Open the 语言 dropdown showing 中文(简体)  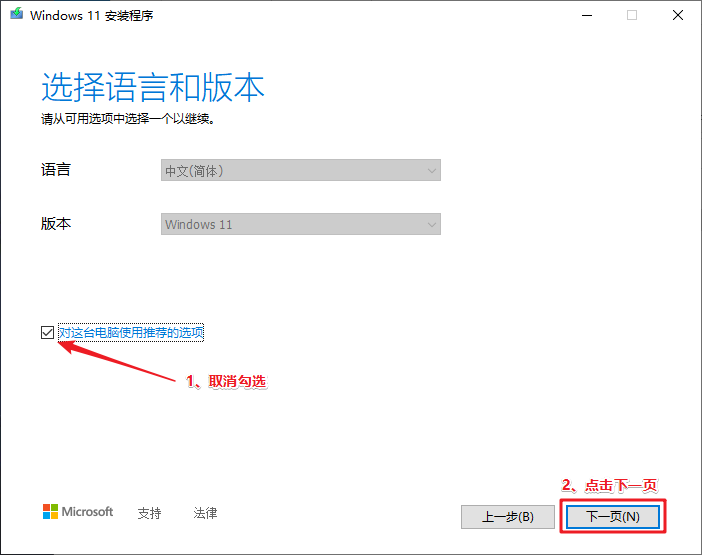point(300,171)
